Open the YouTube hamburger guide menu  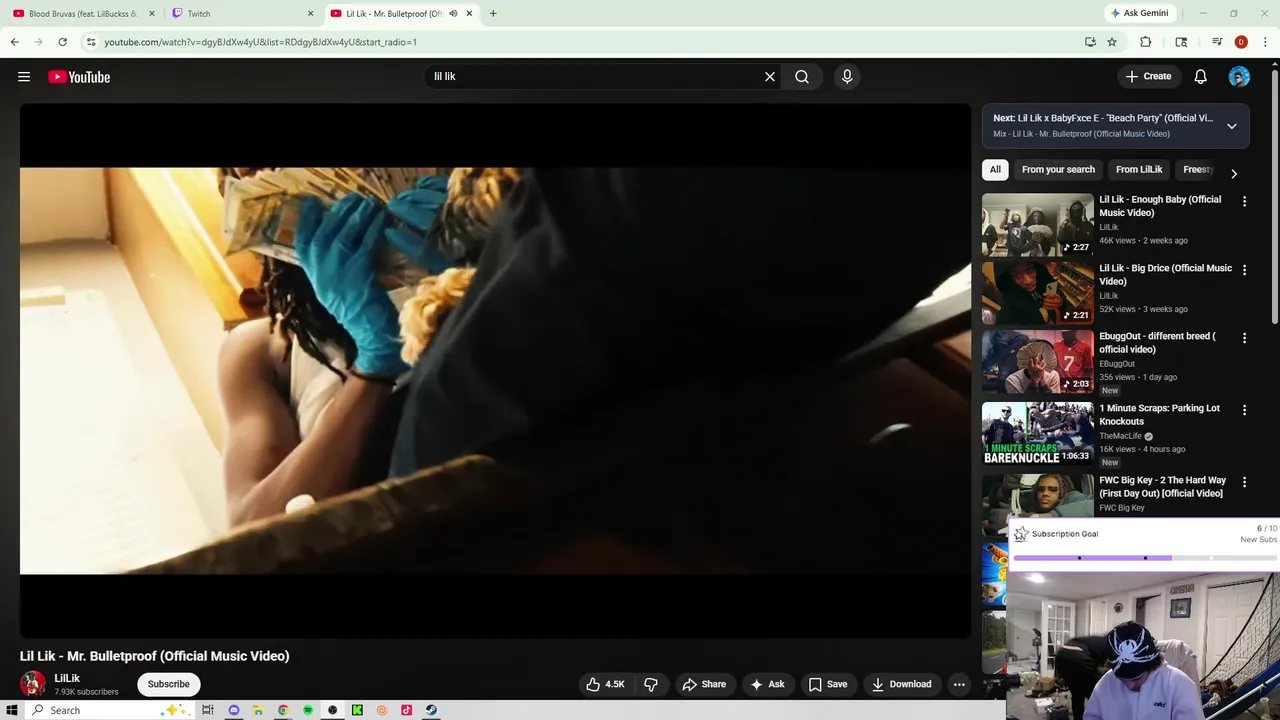(x=24, y=77)
